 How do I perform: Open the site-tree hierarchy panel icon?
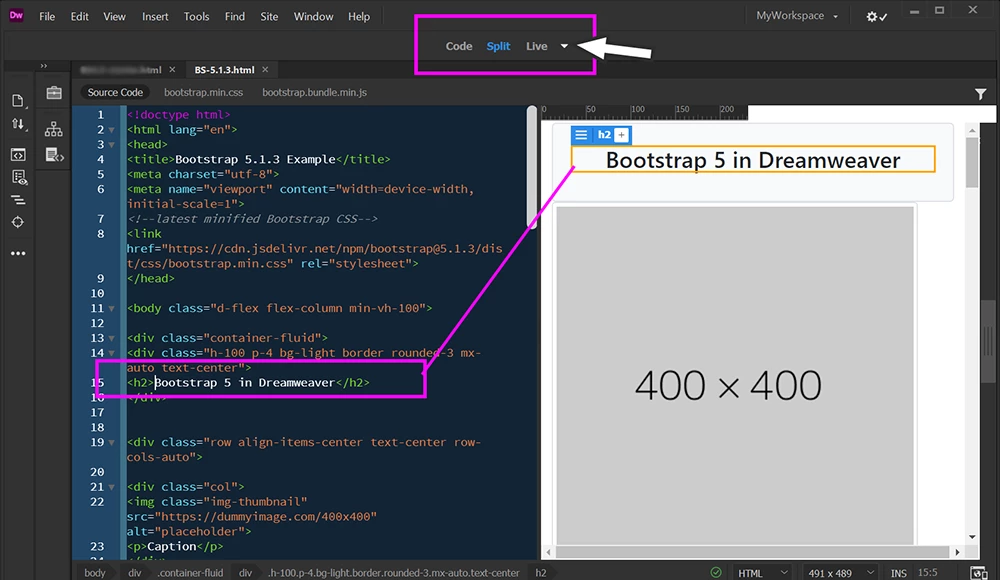[x=54, y=129]
